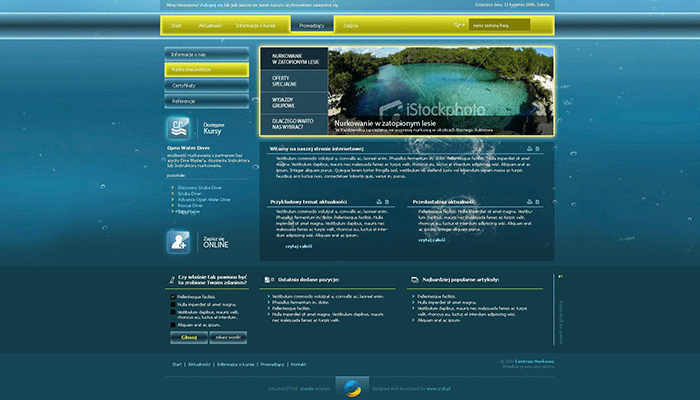Click PDF icon beside Przykładowy temat aktualności

point(387,202)
